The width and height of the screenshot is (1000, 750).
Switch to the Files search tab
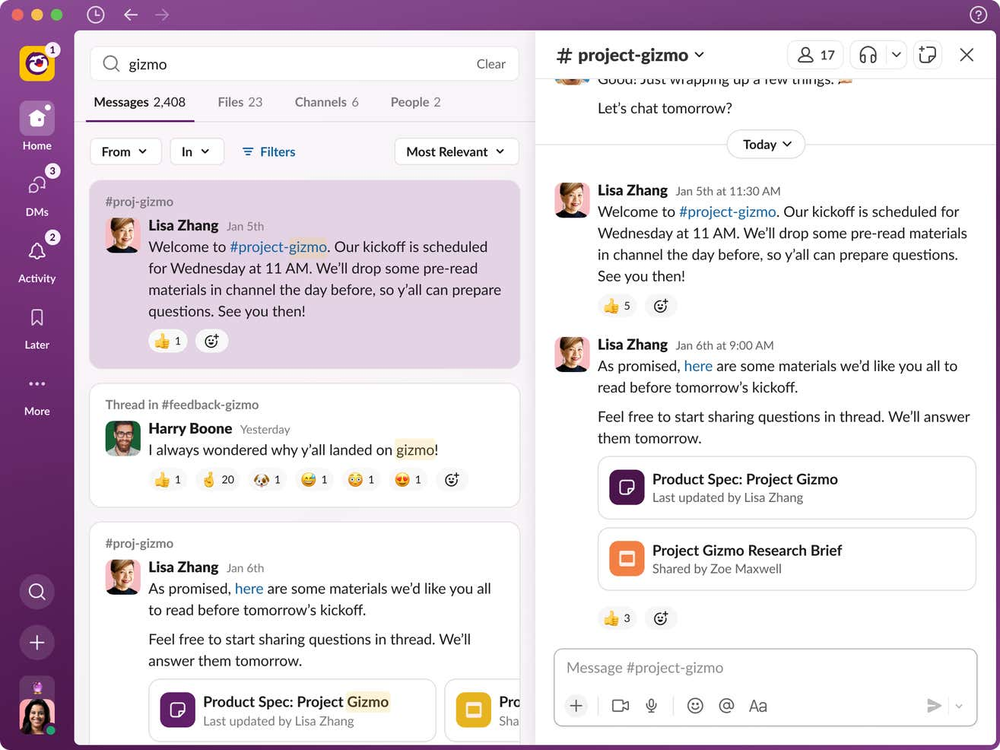coord(240,102)
